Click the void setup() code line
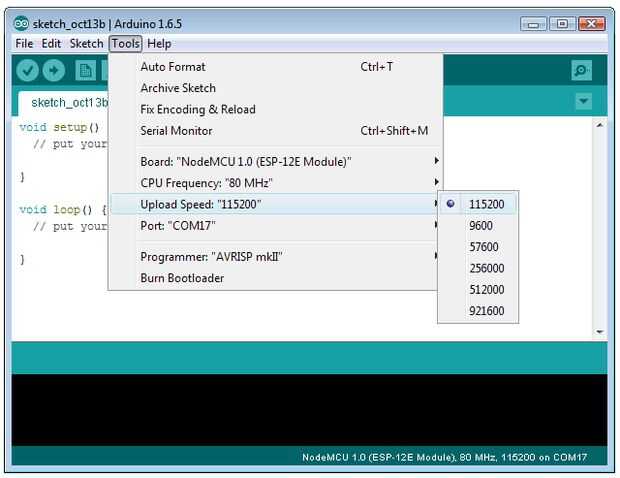Screen dimensions: 620x478 59,127
